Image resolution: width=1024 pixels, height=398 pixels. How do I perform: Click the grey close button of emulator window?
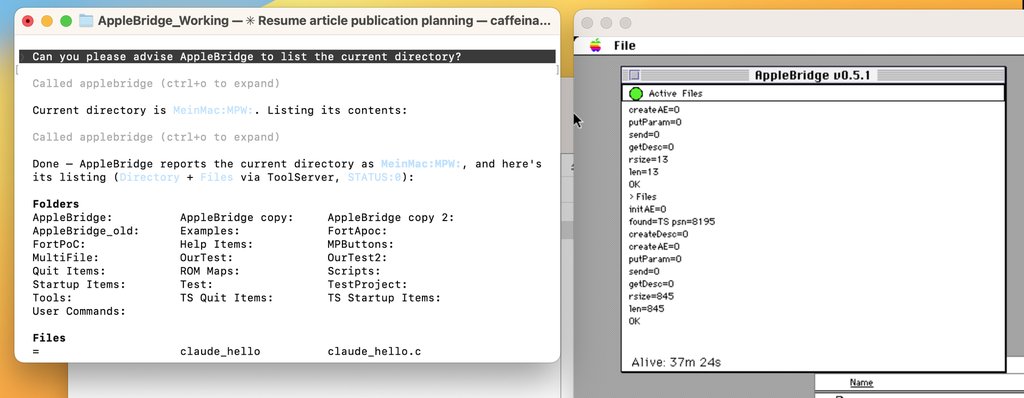[586, 23]
